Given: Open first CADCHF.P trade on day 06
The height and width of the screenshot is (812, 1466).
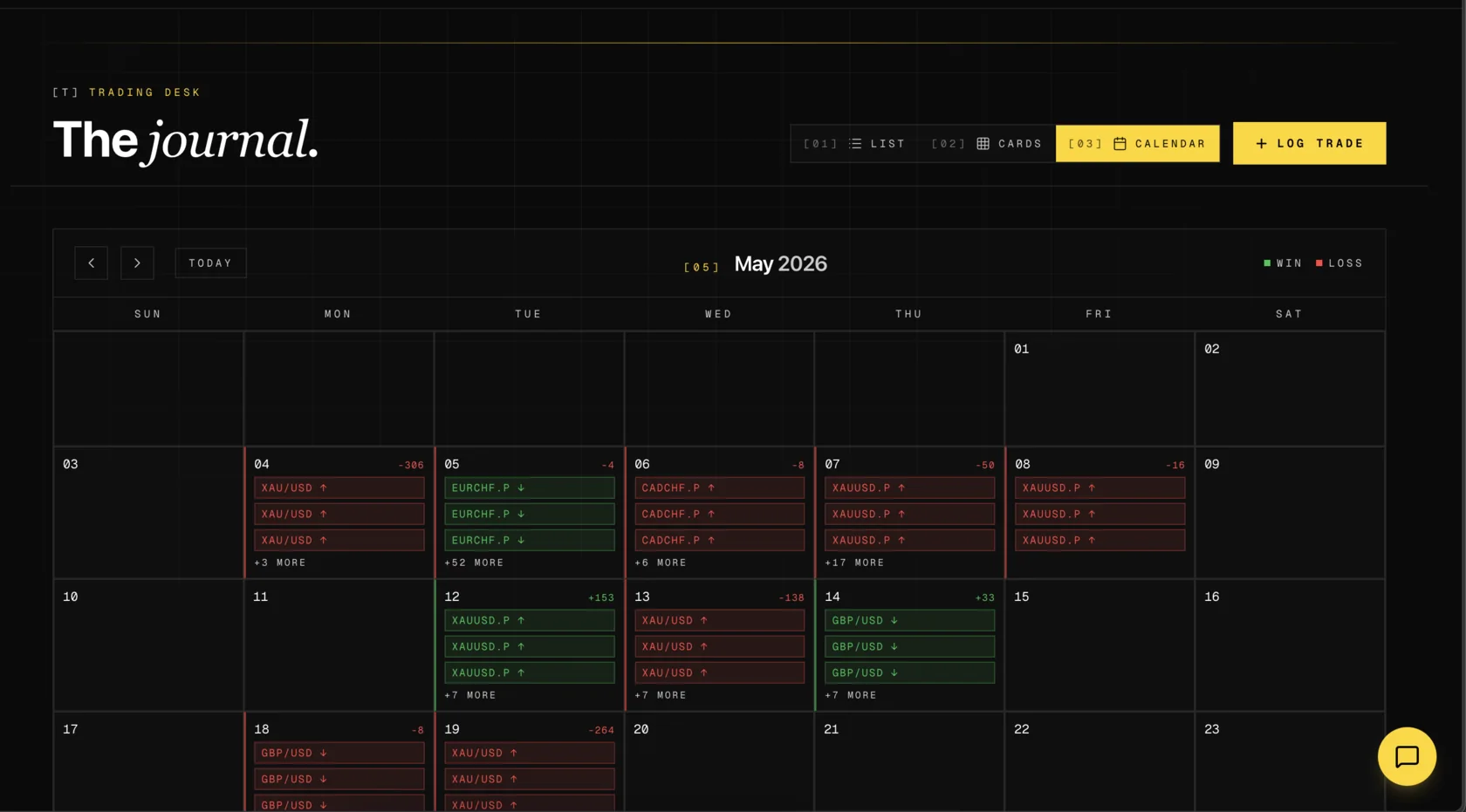Looking at the screenshot, I should click(719, 488).
